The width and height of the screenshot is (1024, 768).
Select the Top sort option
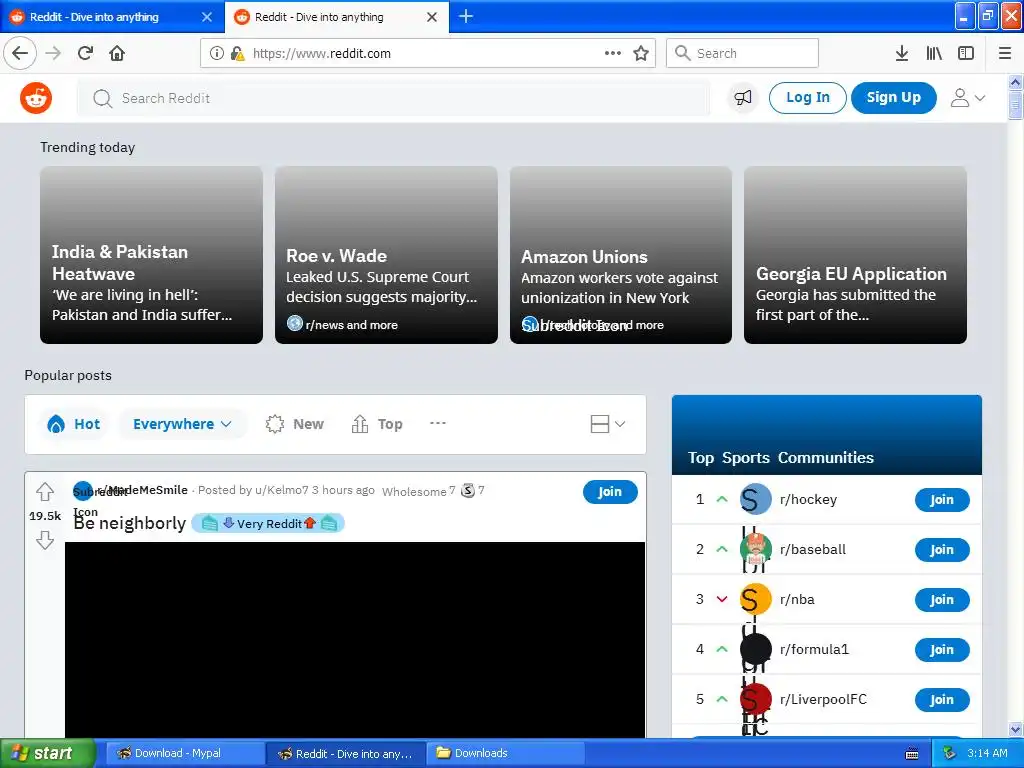coord(377,424)
